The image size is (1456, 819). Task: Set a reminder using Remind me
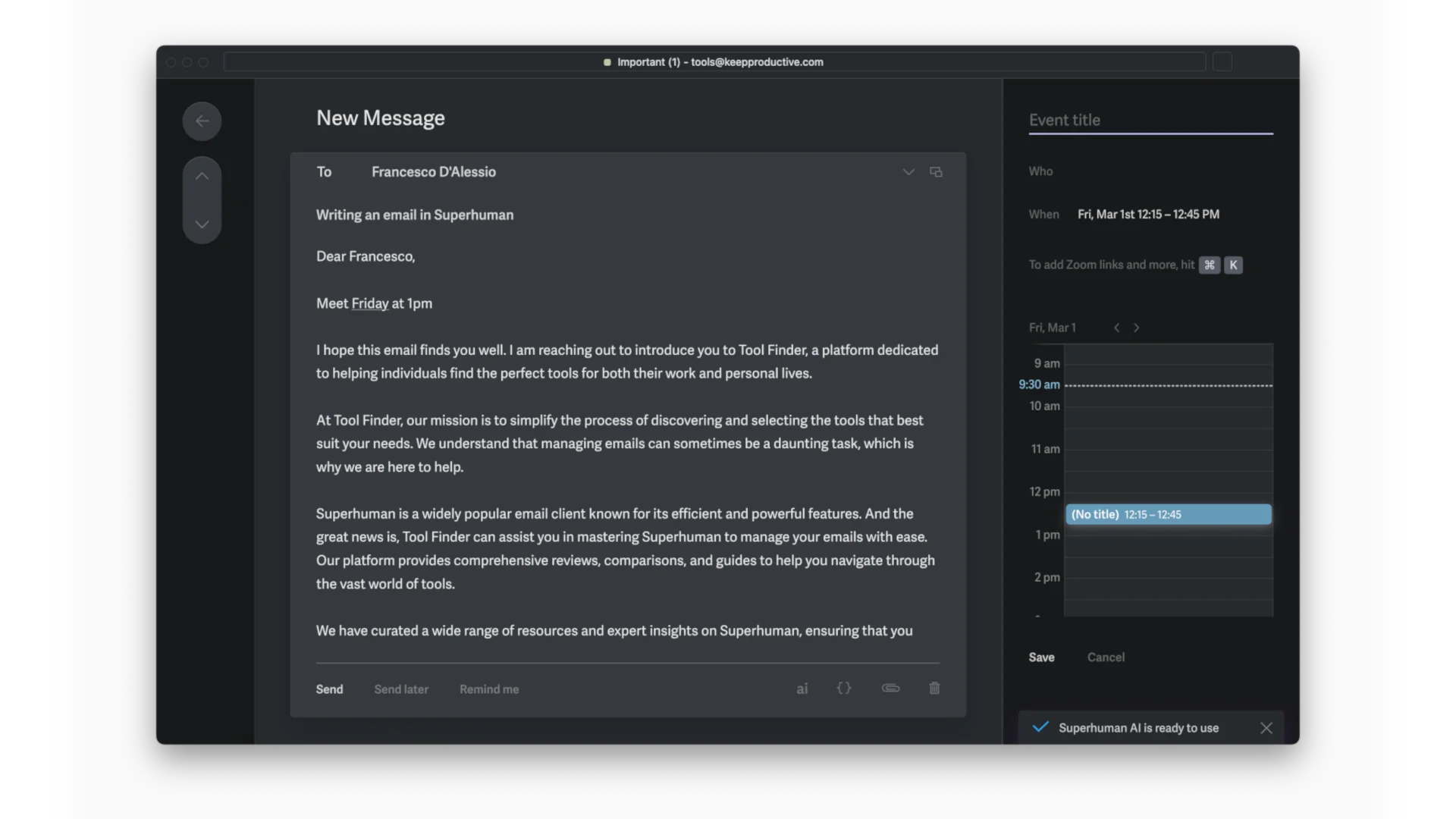click(x=488, y=689)
